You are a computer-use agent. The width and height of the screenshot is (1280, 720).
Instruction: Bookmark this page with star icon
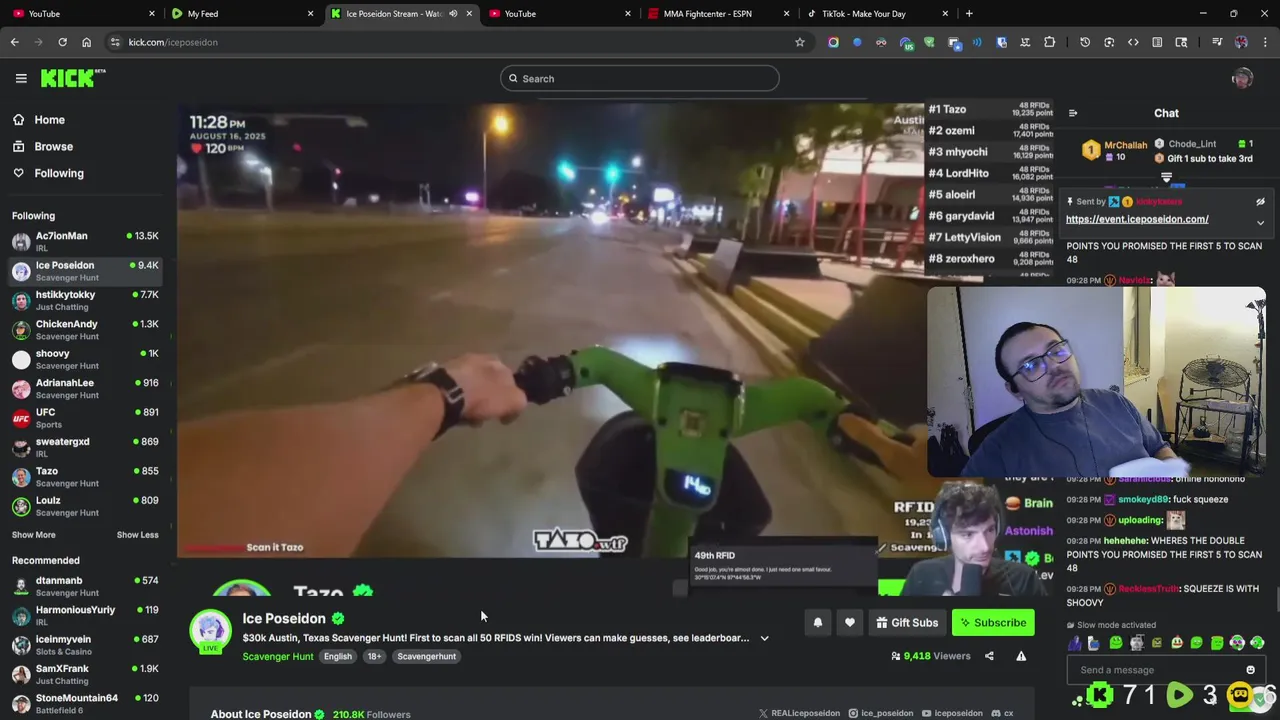tap(800, 42)
